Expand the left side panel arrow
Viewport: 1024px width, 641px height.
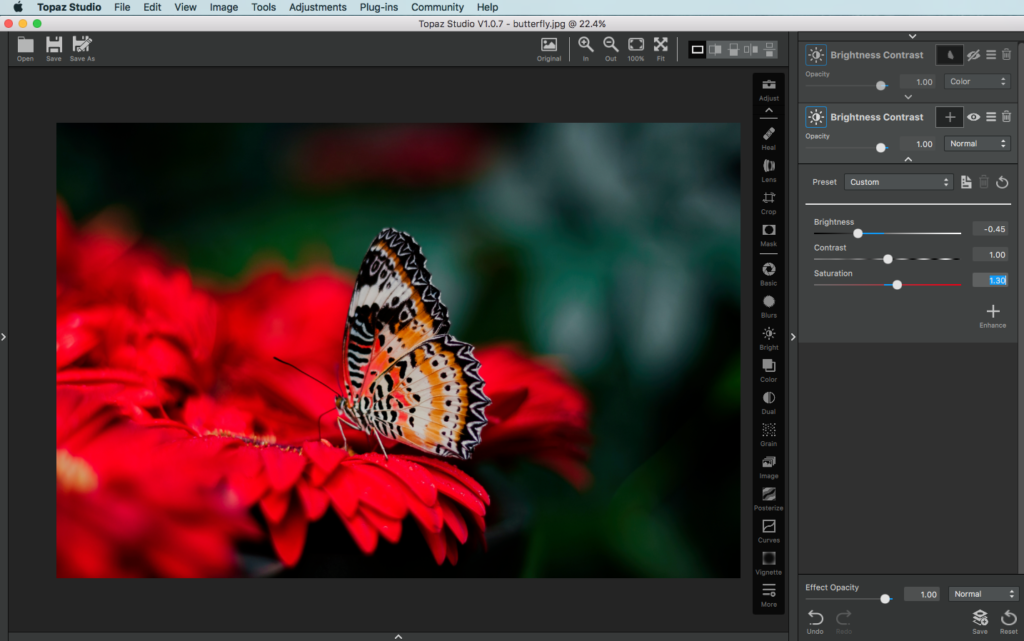click(3, 337)
